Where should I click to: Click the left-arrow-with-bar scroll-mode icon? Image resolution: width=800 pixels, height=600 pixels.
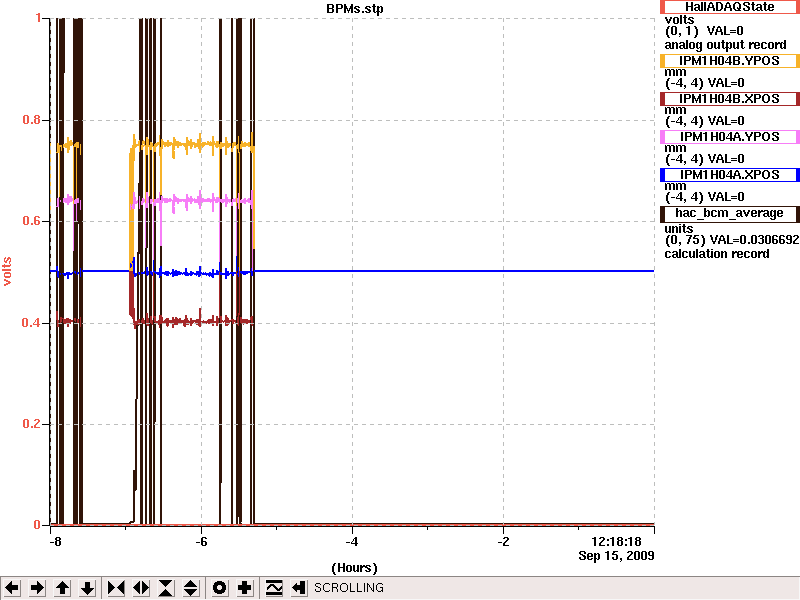click(299, 588)
